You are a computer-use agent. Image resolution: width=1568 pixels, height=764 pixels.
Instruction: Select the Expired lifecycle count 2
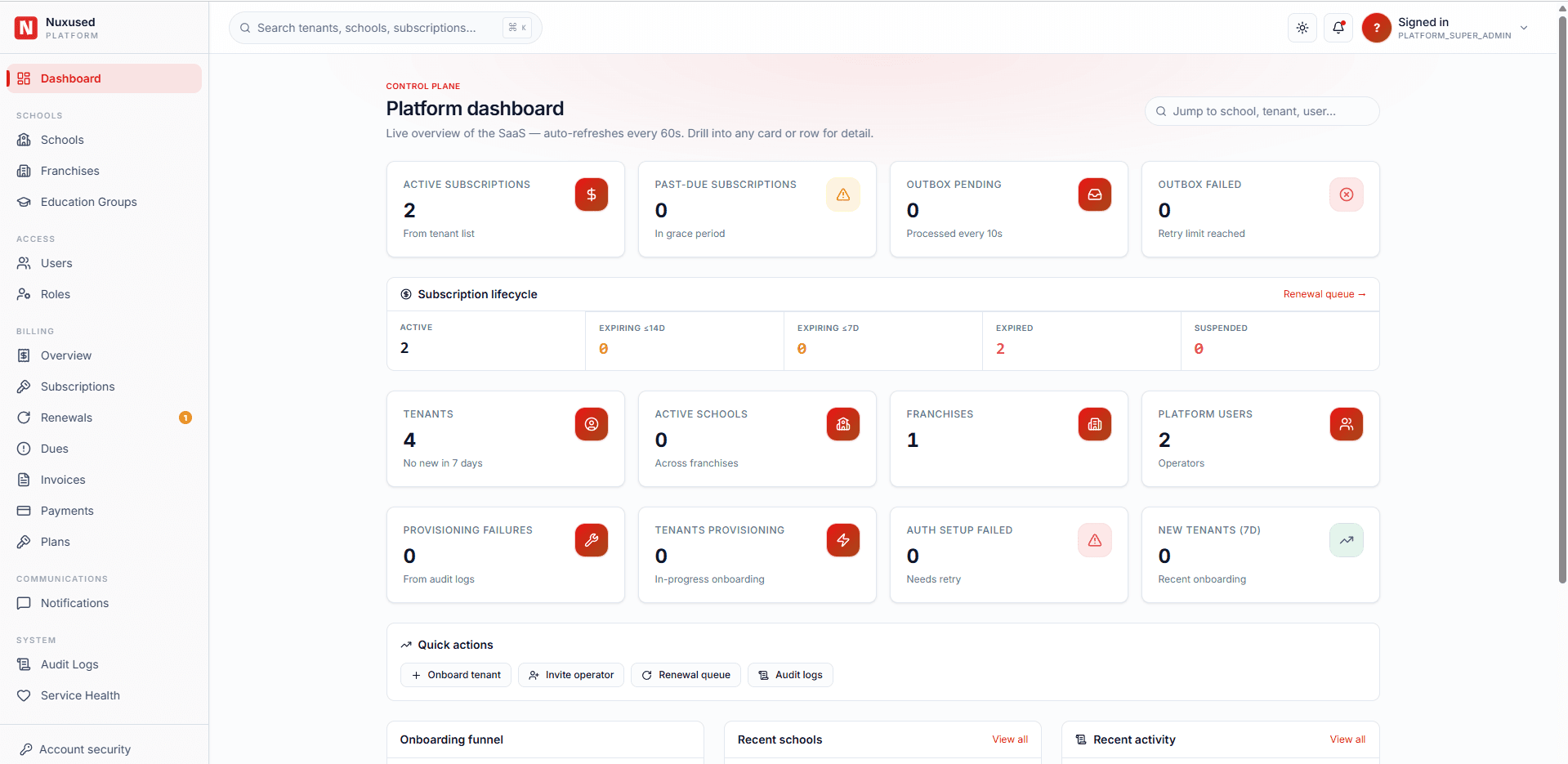pos(1000,349)
